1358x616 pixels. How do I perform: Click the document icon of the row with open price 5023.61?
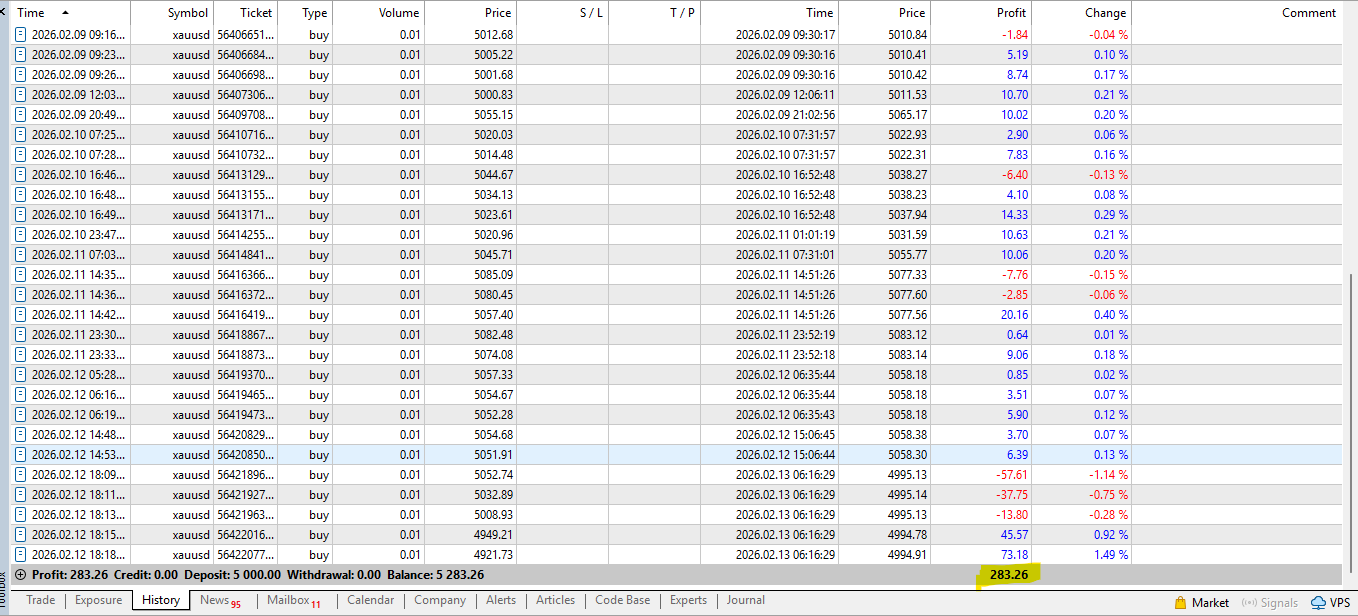click(x=21, y=214)
